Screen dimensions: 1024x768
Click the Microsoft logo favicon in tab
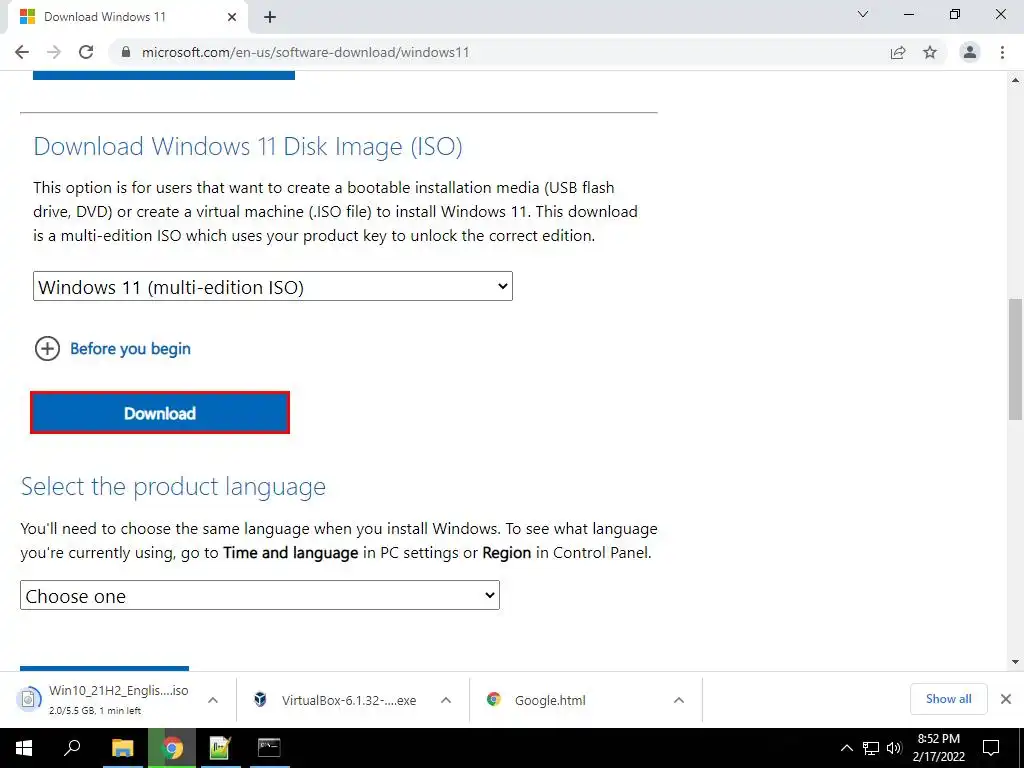point(27,17)
